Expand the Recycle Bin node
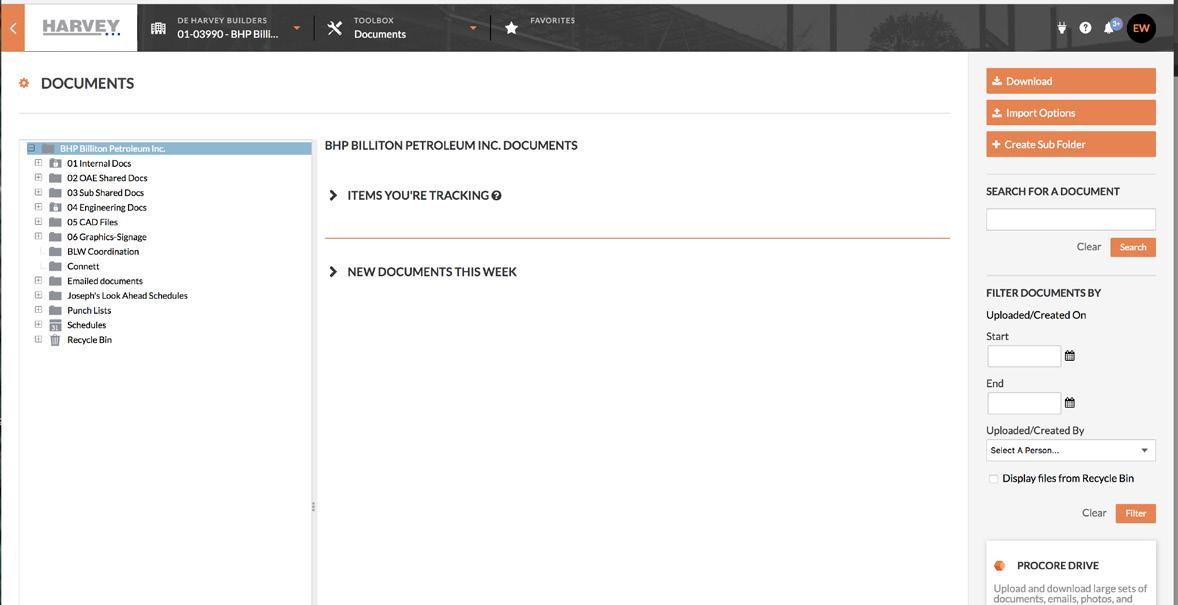This screenshot has width=1178, height=605. click(38, 340)
